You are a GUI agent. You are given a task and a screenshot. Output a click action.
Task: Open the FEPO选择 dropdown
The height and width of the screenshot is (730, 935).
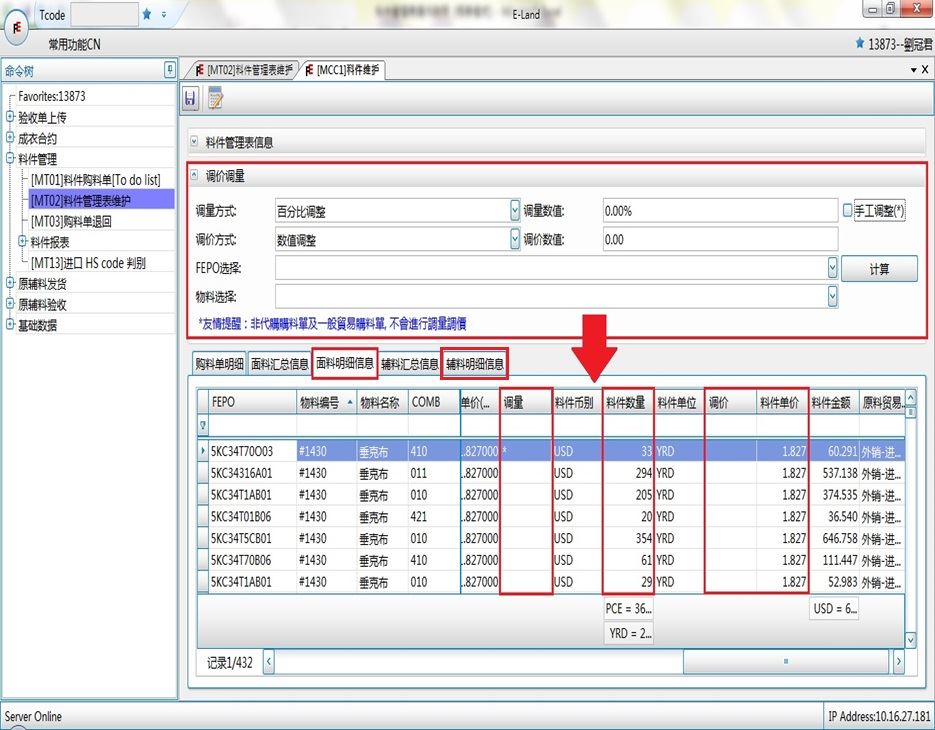[x=832, y=268]
